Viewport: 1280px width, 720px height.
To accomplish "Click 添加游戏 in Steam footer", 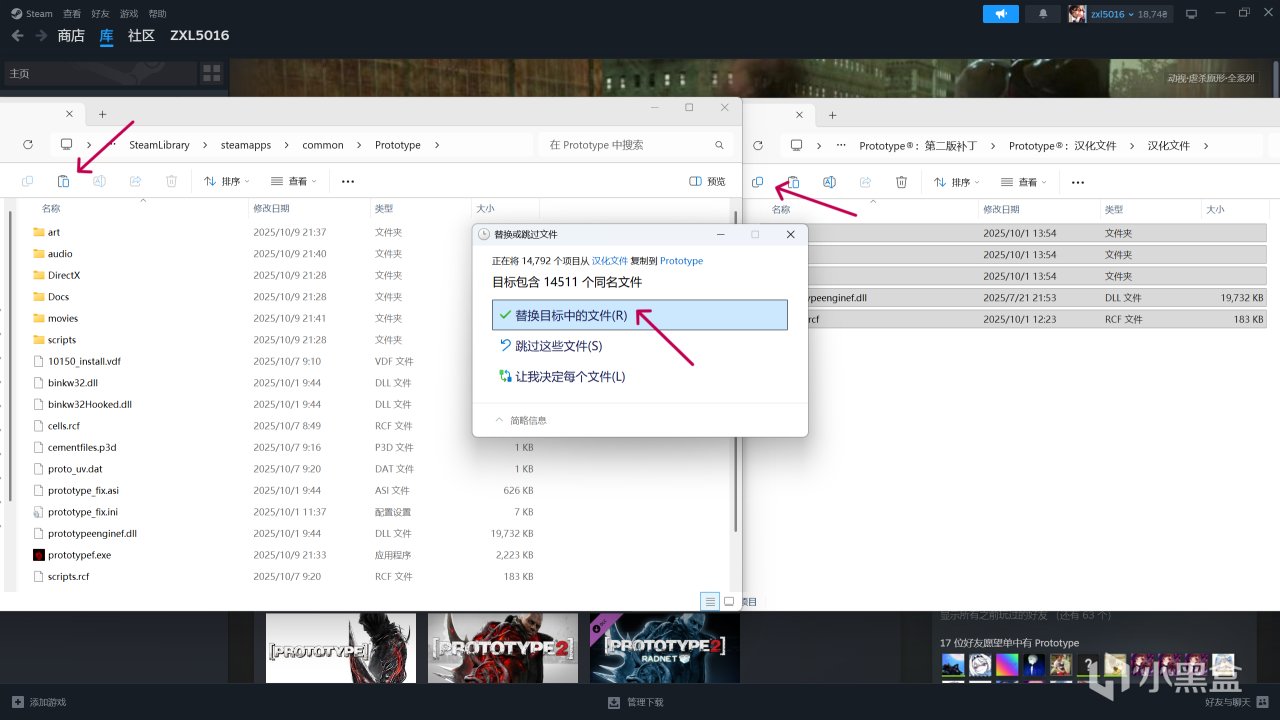I will pos(39,702).
